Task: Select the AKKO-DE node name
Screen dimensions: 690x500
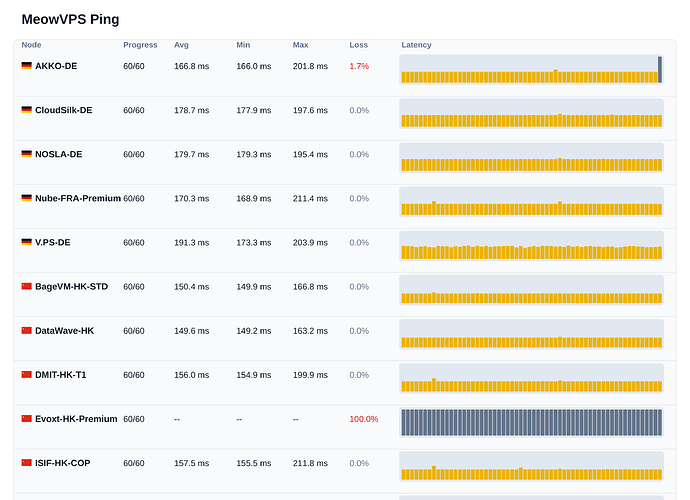Action: click(56, 66)
